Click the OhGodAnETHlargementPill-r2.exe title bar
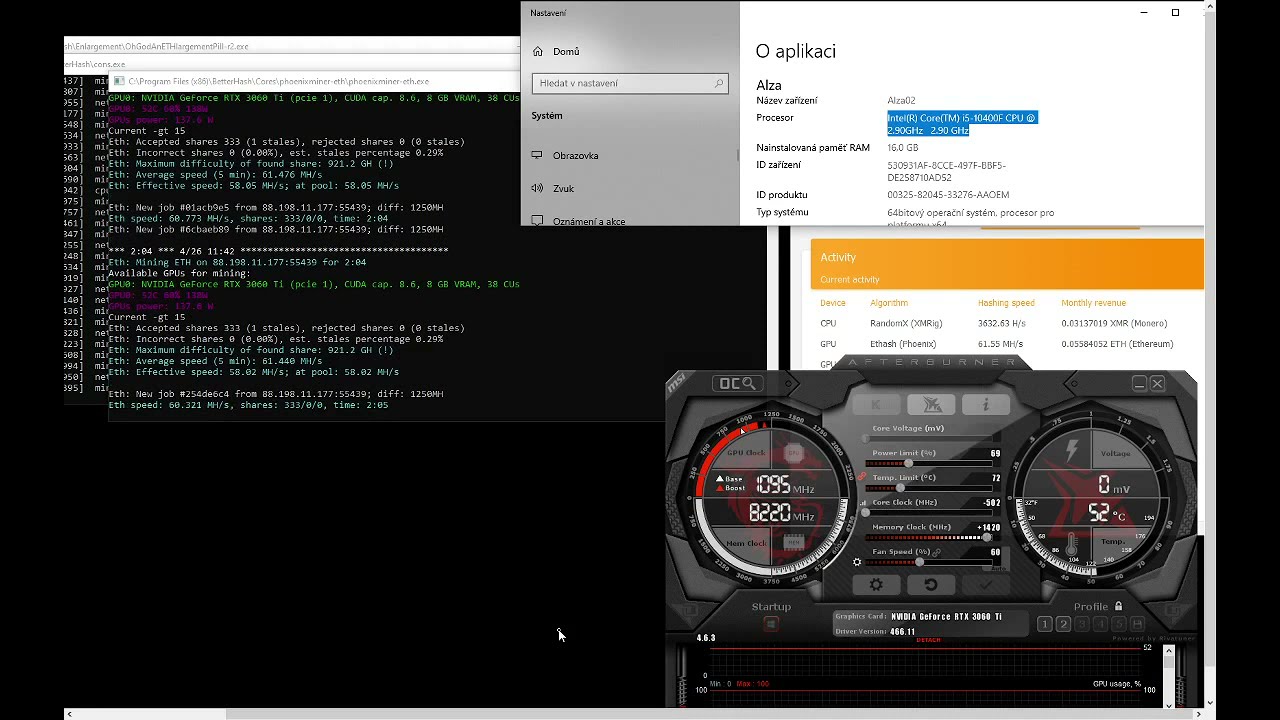 pos(292,46)
